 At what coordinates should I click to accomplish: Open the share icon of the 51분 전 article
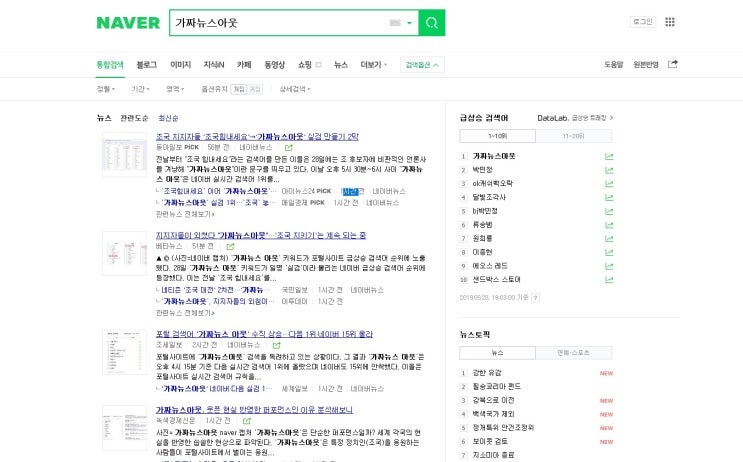[230, 246]
